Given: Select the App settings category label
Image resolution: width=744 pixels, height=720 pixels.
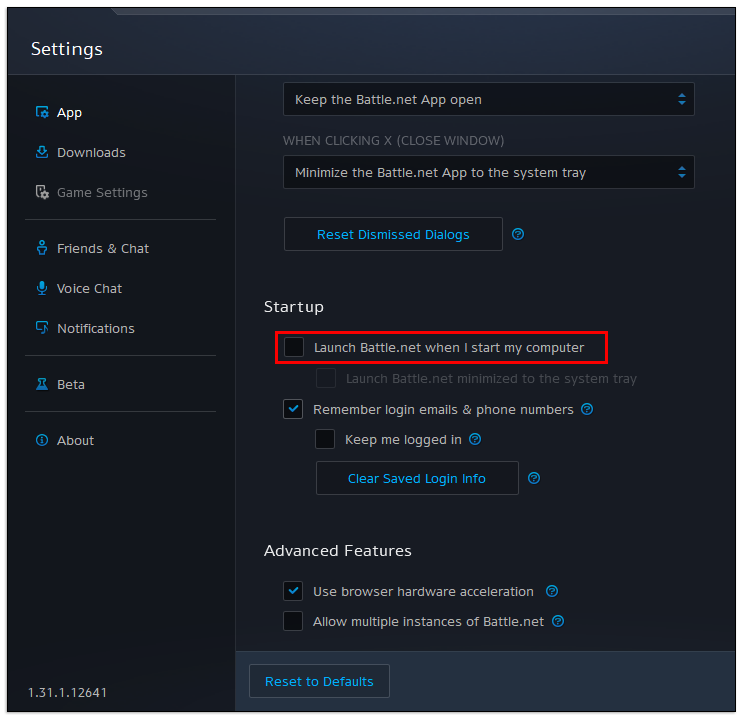Looking at the screenshot, I should coord(69,113).
